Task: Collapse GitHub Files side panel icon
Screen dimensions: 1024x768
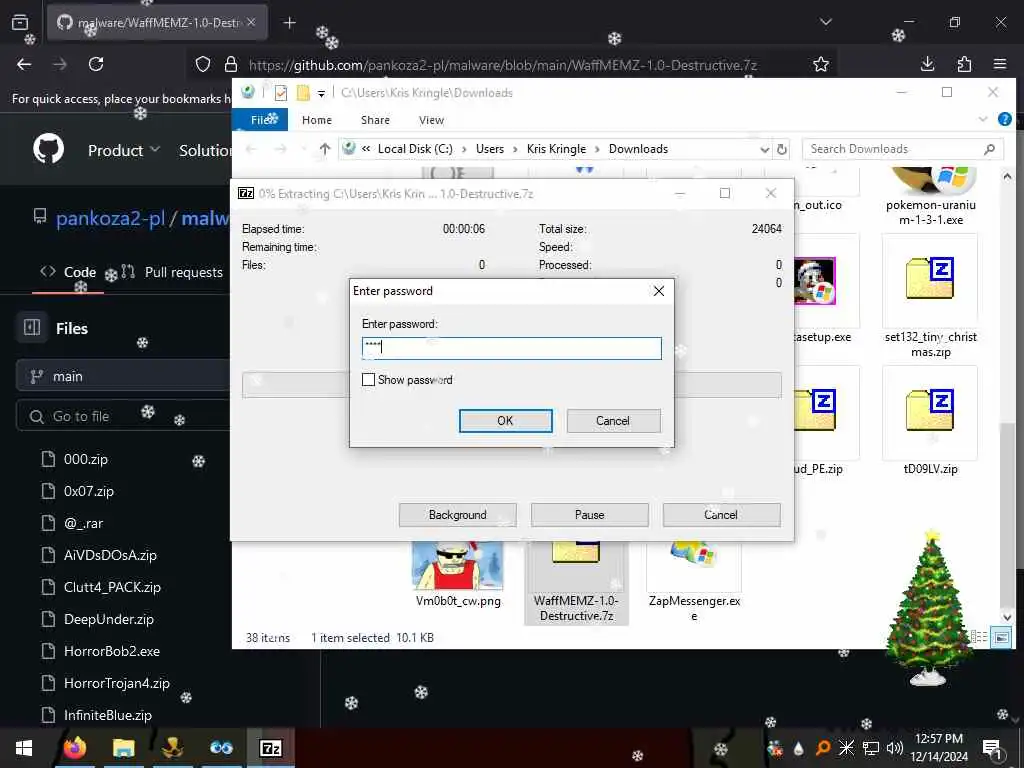Action: 32,327
